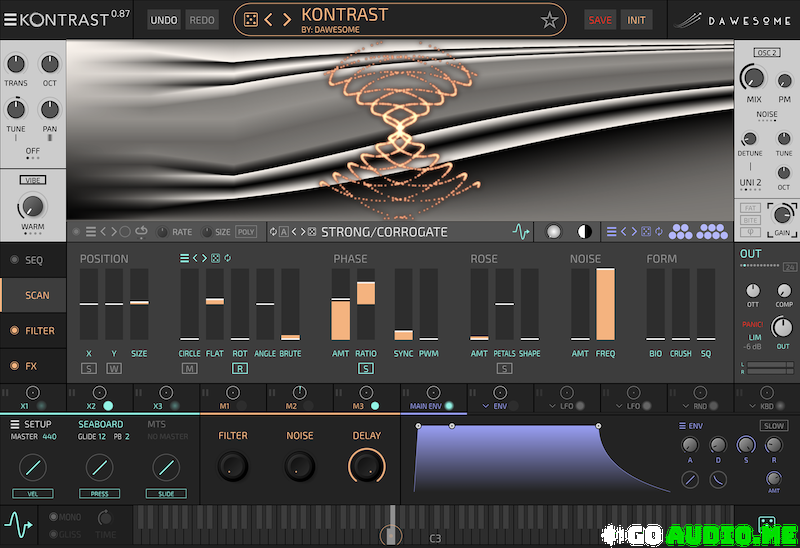Image resolution: width=800 pixels, height=548 pixels.
Task: Switch to the FILTER tab
Action: coord(39,331)
